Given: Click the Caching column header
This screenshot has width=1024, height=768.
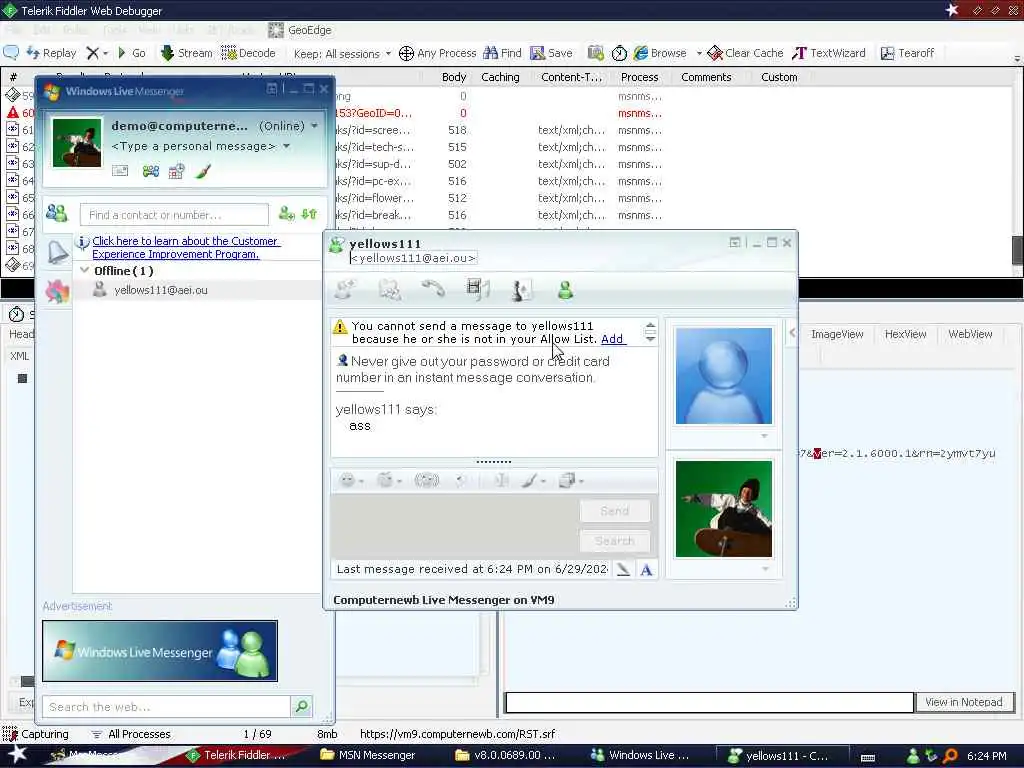Looking at the screenshot, I should pos(500,77).
